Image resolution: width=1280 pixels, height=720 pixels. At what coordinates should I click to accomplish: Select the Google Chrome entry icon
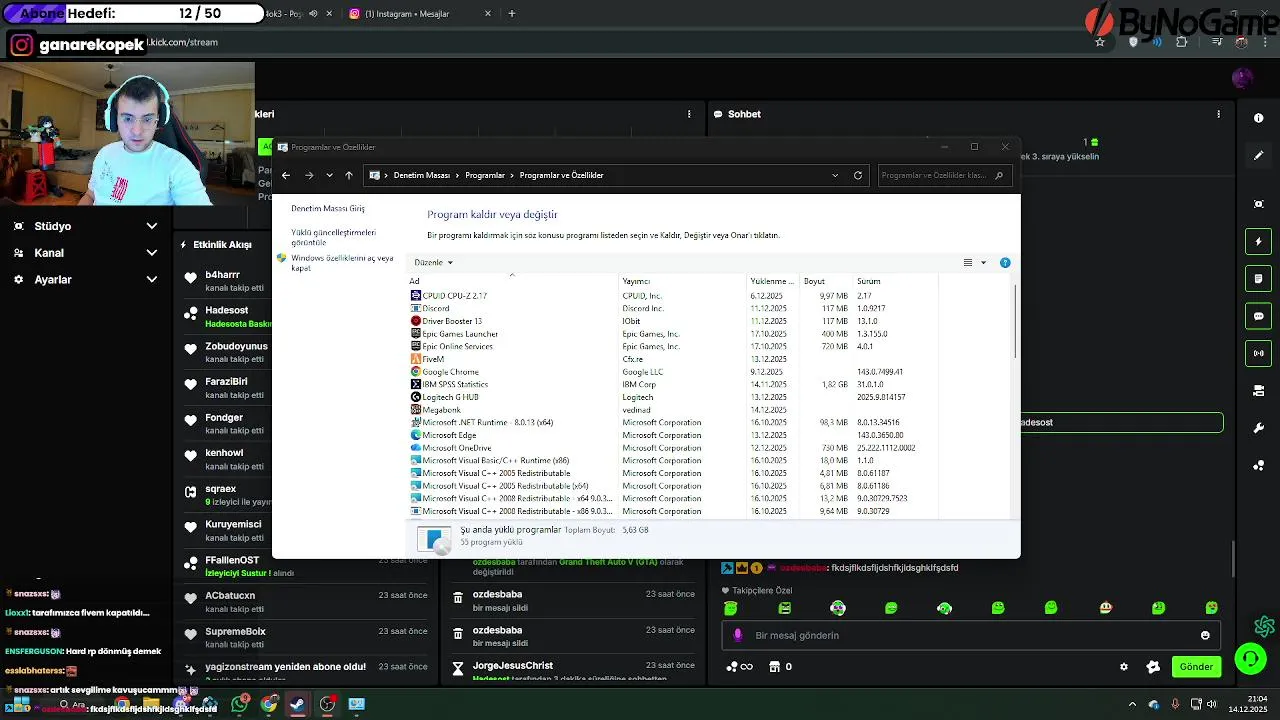(x=416, y=372)
